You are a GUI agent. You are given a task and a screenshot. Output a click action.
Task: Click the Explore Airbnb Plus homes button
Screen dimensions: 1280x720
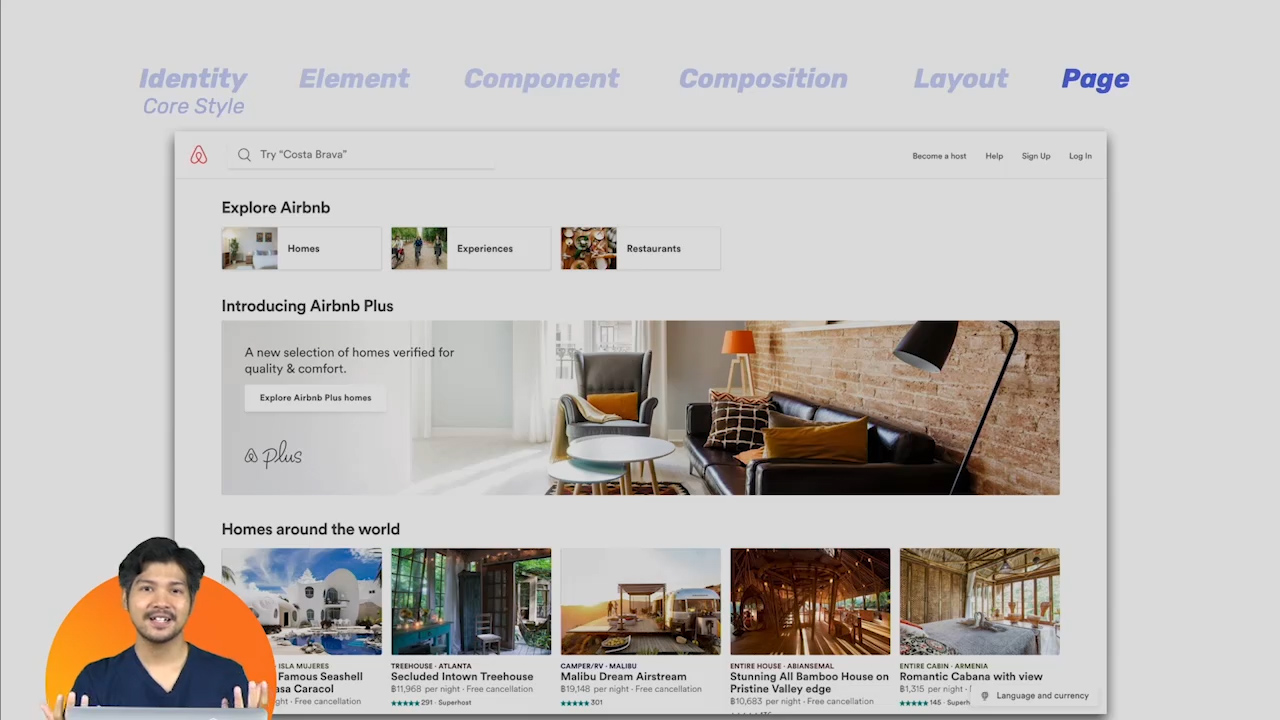coord(315,397)
